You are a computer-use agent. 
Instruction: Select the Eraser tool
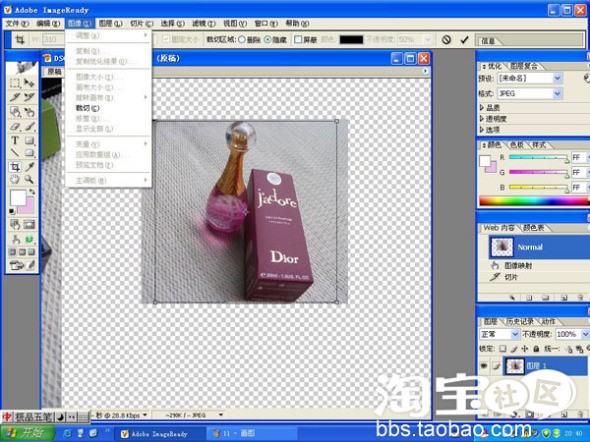coord(15,127)
